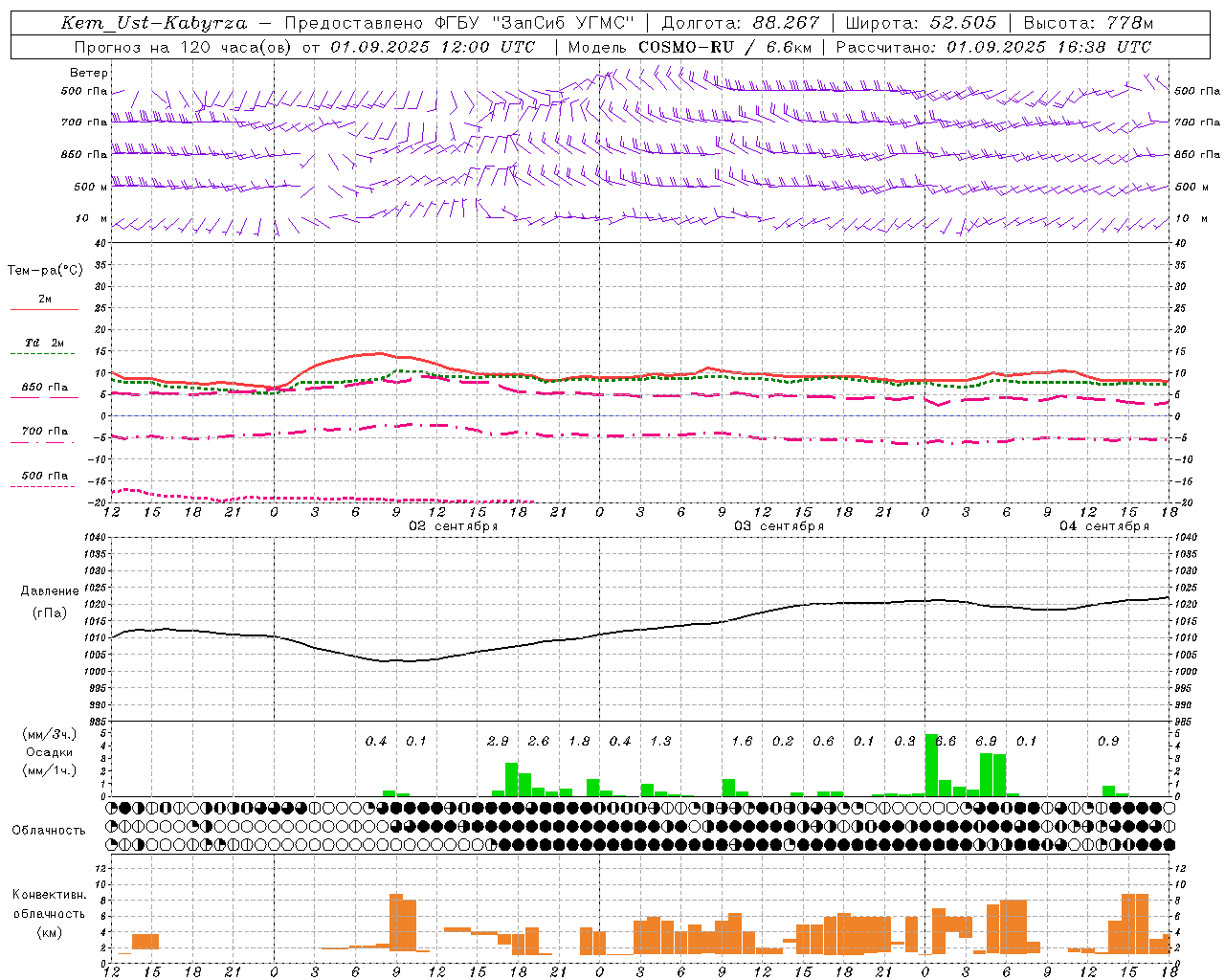This screenshot has height=980, width=1225.
Task: Click the date label 04 сентября
Action: coord(1104,526)
